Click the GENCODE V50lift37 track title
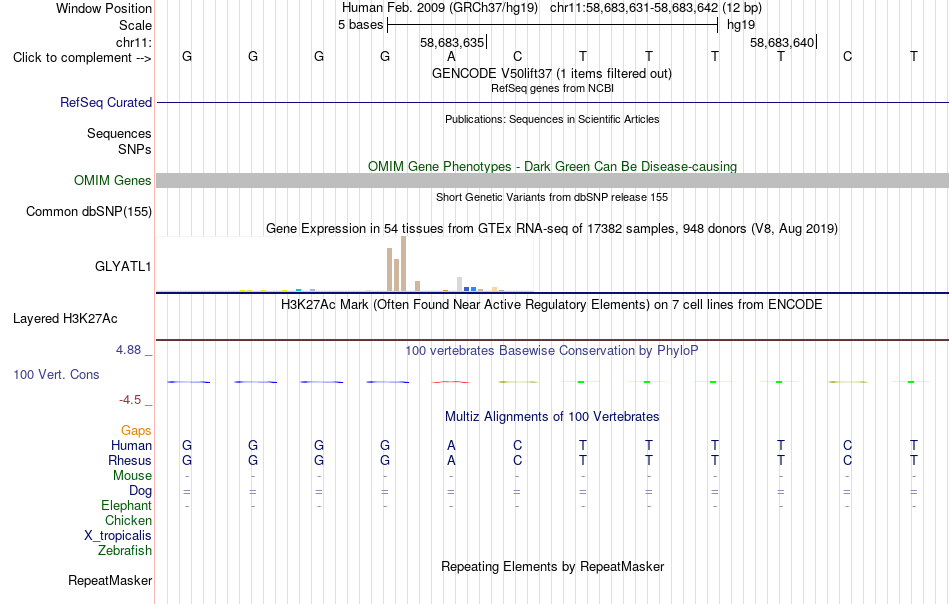This screenshot has width=950, height=604. pos(551,73)
